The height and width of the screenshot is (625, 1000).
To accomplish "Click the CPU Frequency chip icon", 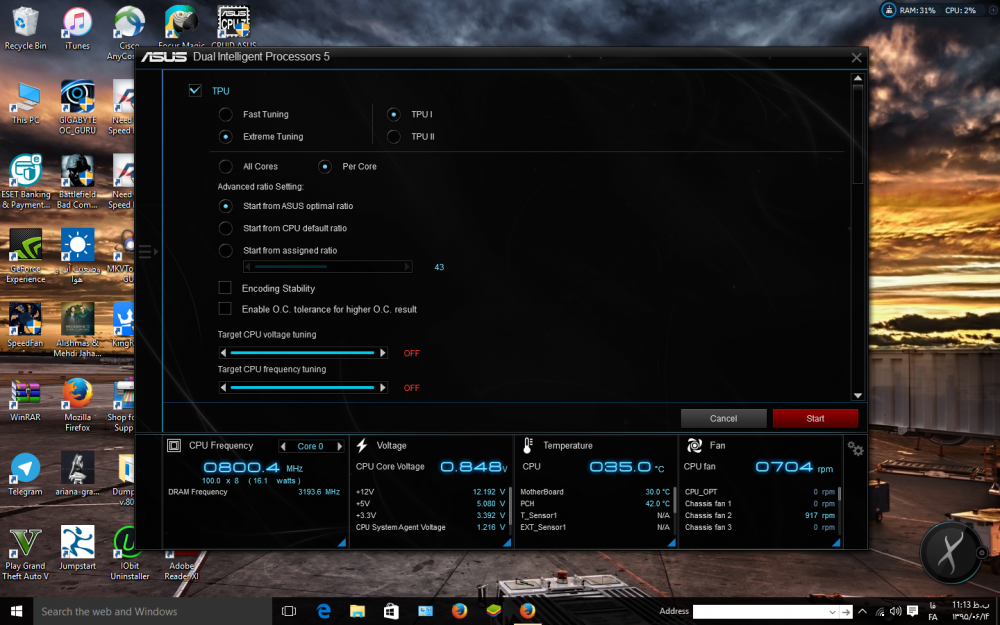I will coord(173,445).
